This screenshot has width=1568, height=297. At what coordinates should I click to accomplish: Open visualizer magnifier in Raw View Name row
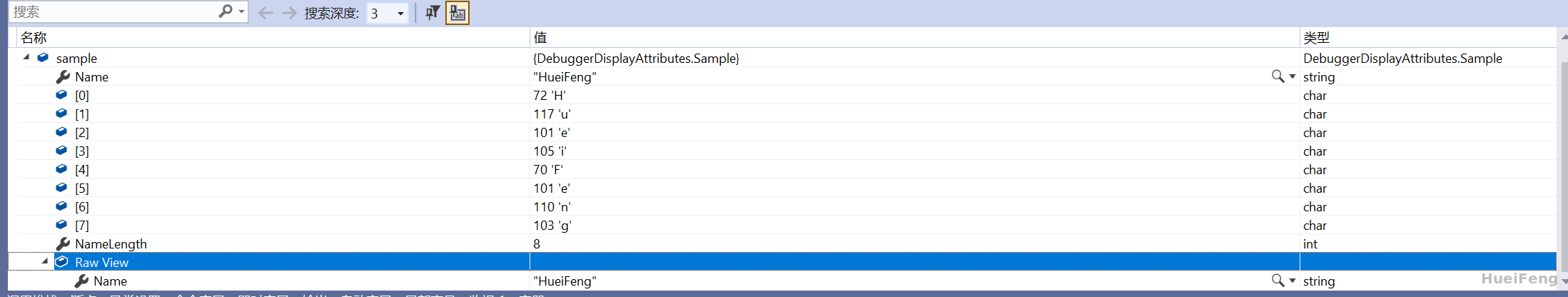point(1278,280)
